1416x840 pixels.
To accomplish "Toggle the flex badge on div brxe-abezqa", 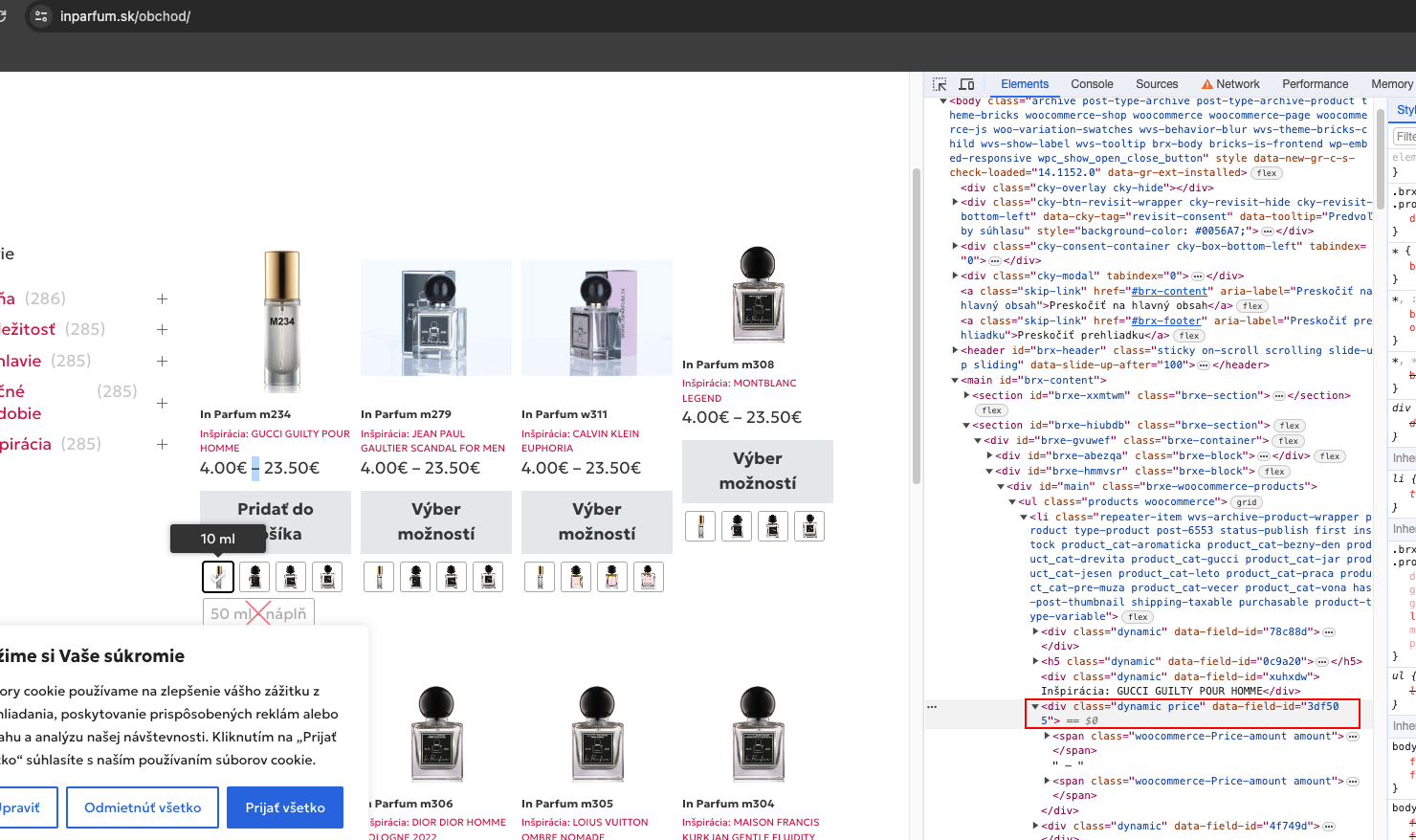I will (1330, 456).
